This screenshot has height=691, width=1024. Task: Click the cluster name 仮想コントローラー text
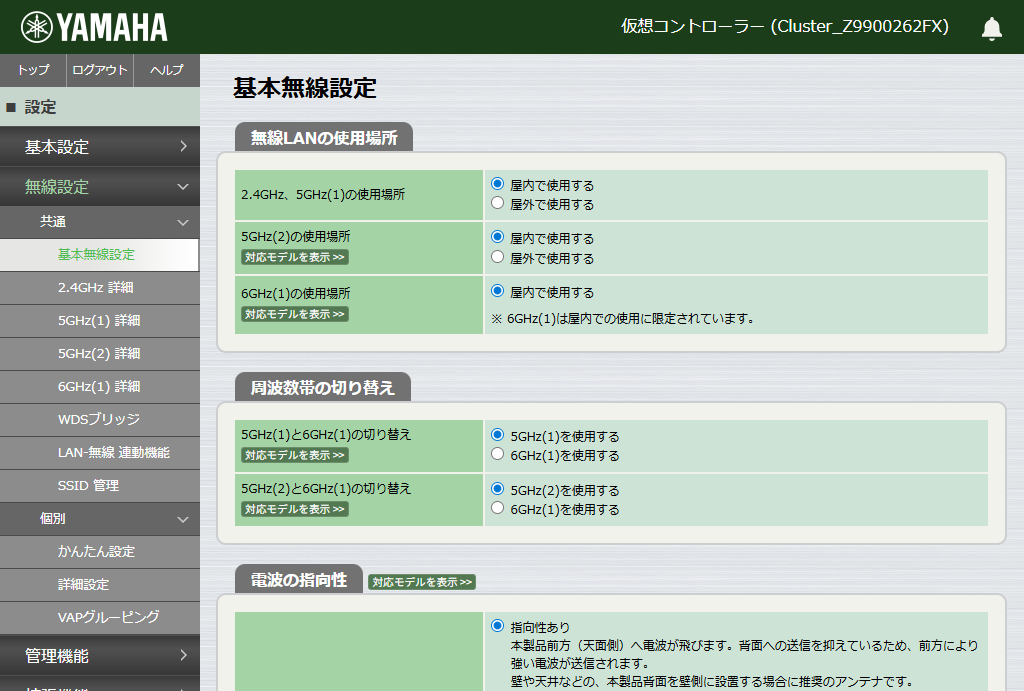[784, 27]
